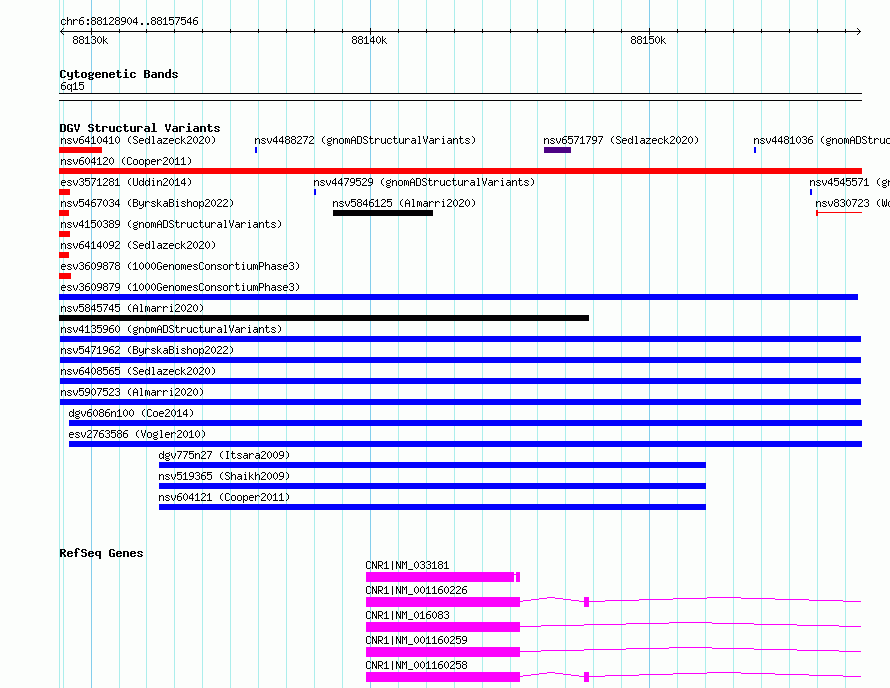Select the 6q15 cytogenetic band label
Viewport: 890px width, 688px height.
coord(72,86)
